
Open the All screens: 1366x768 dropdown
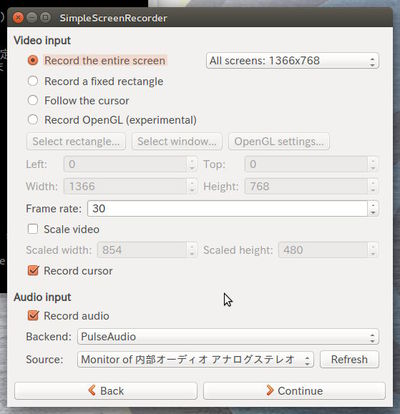coord(292,61)
